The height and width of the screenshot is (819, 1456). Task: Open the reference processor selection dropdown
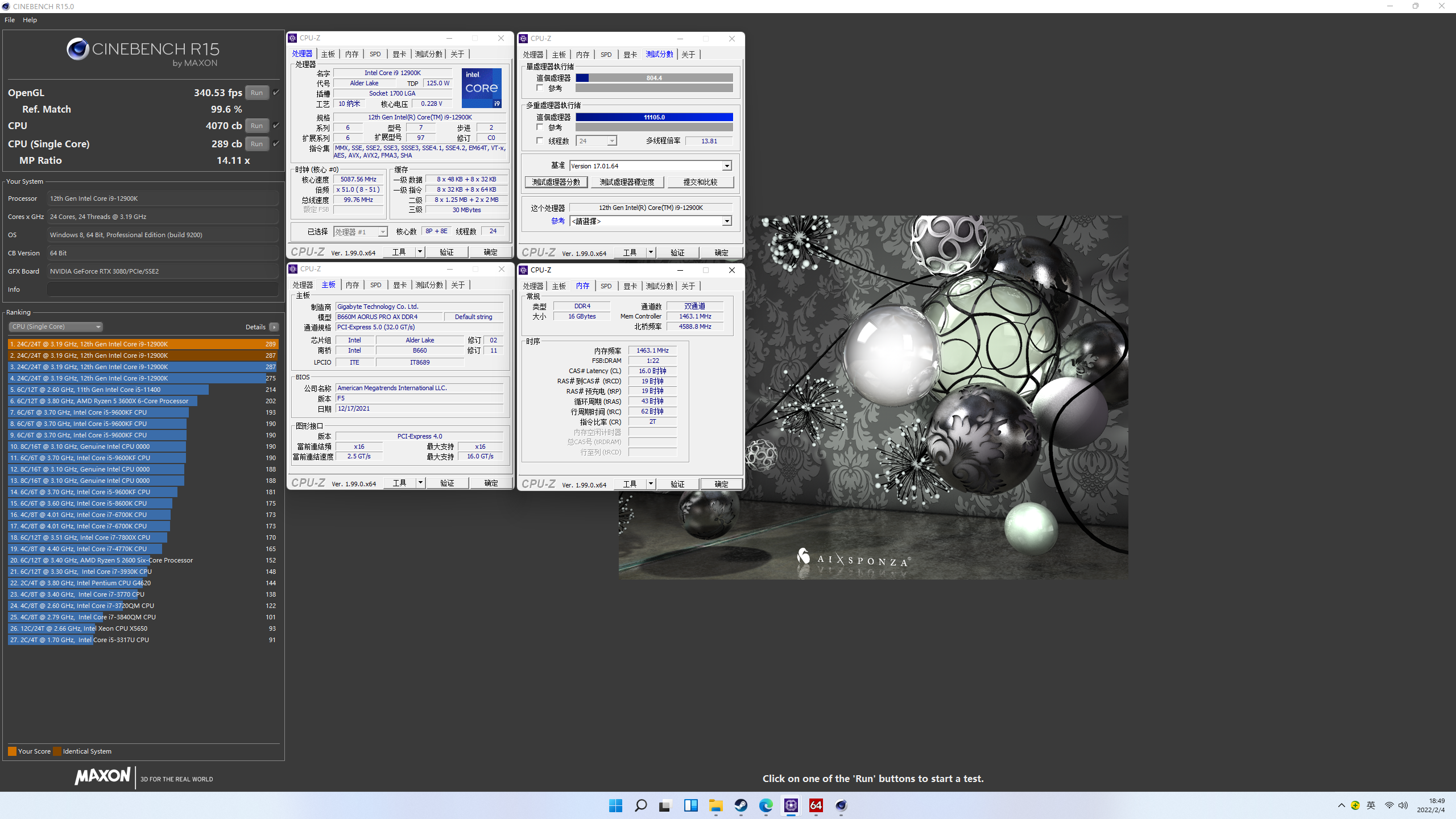(x=726, y=221)
